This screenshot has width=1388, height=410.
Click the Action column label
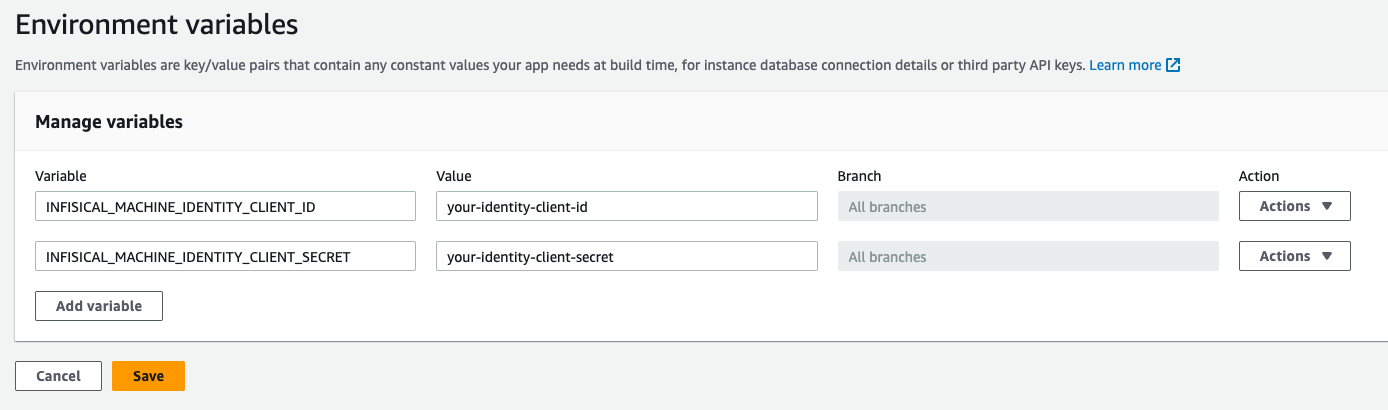[1259, 175]
